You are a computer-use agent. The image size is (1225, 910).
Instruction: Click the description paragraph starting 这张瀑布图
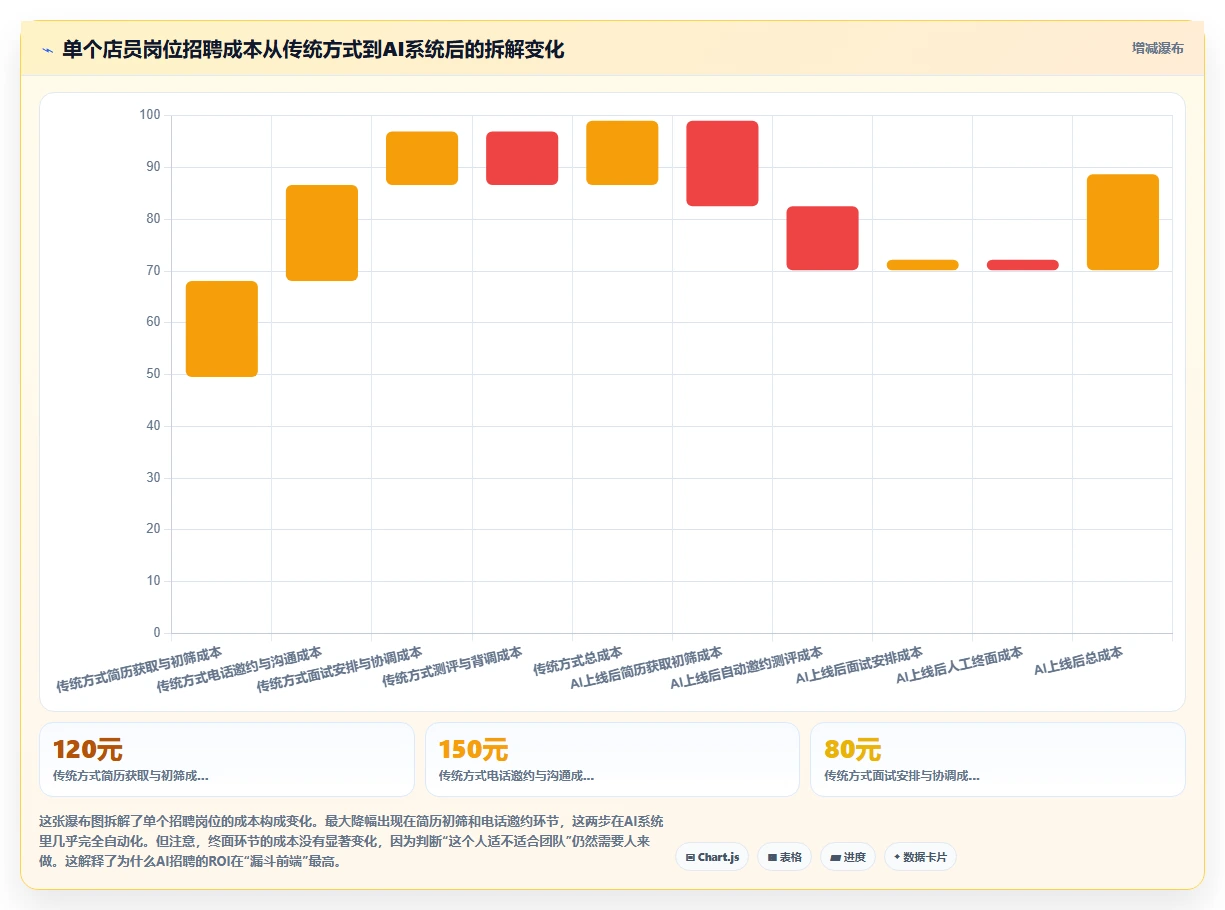[x=351, y=840]
